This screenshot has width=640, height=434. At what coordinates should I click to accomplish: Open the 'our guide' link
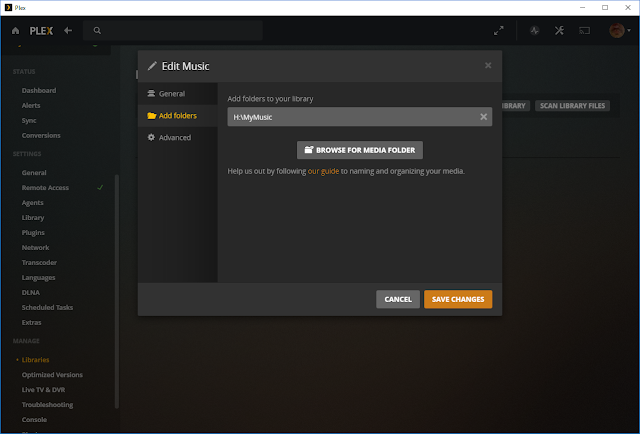pos(323,171)
